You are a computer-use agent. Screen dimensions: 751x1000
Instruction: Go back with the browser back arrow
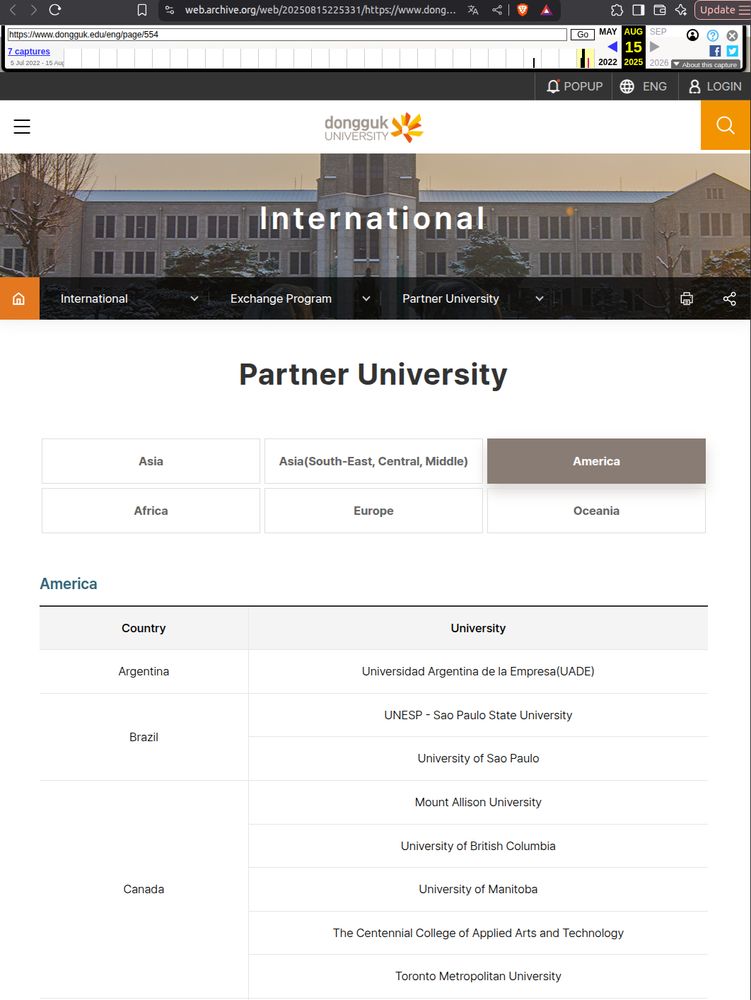click(x=12, y=10)
